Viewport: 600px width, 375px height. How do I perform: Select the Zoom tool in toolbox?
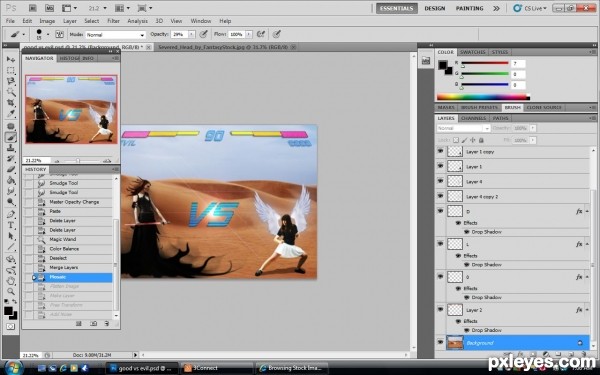coord(11,292)
